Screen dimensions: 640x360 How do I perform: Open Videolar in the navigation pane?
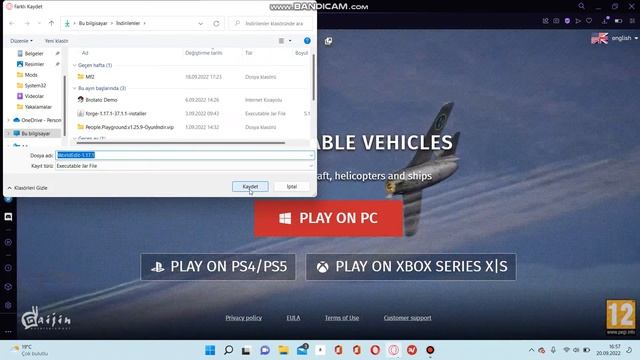34,96
